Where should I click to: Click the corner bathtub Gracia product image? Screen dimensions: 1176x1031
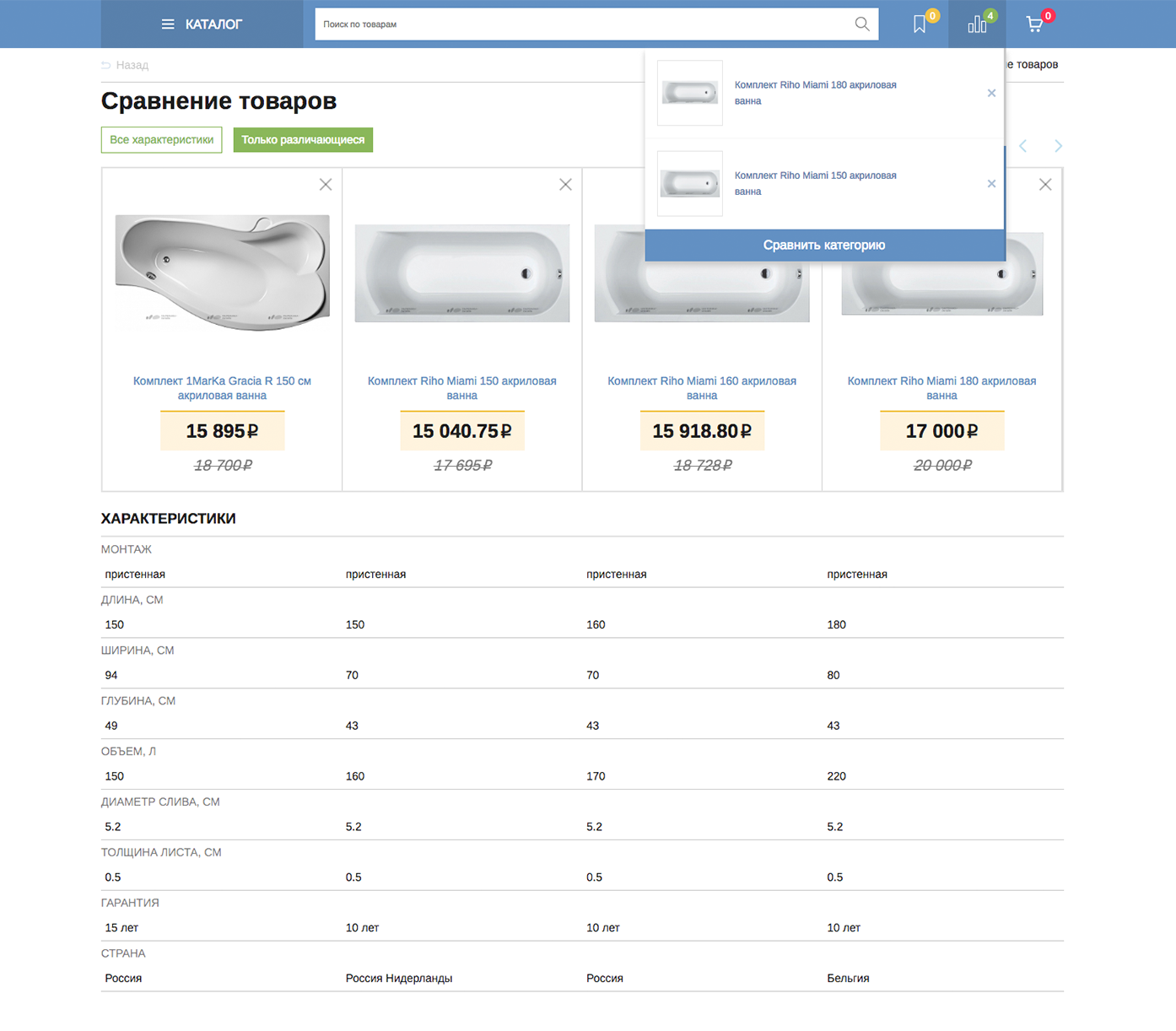(x=222, y=272)
